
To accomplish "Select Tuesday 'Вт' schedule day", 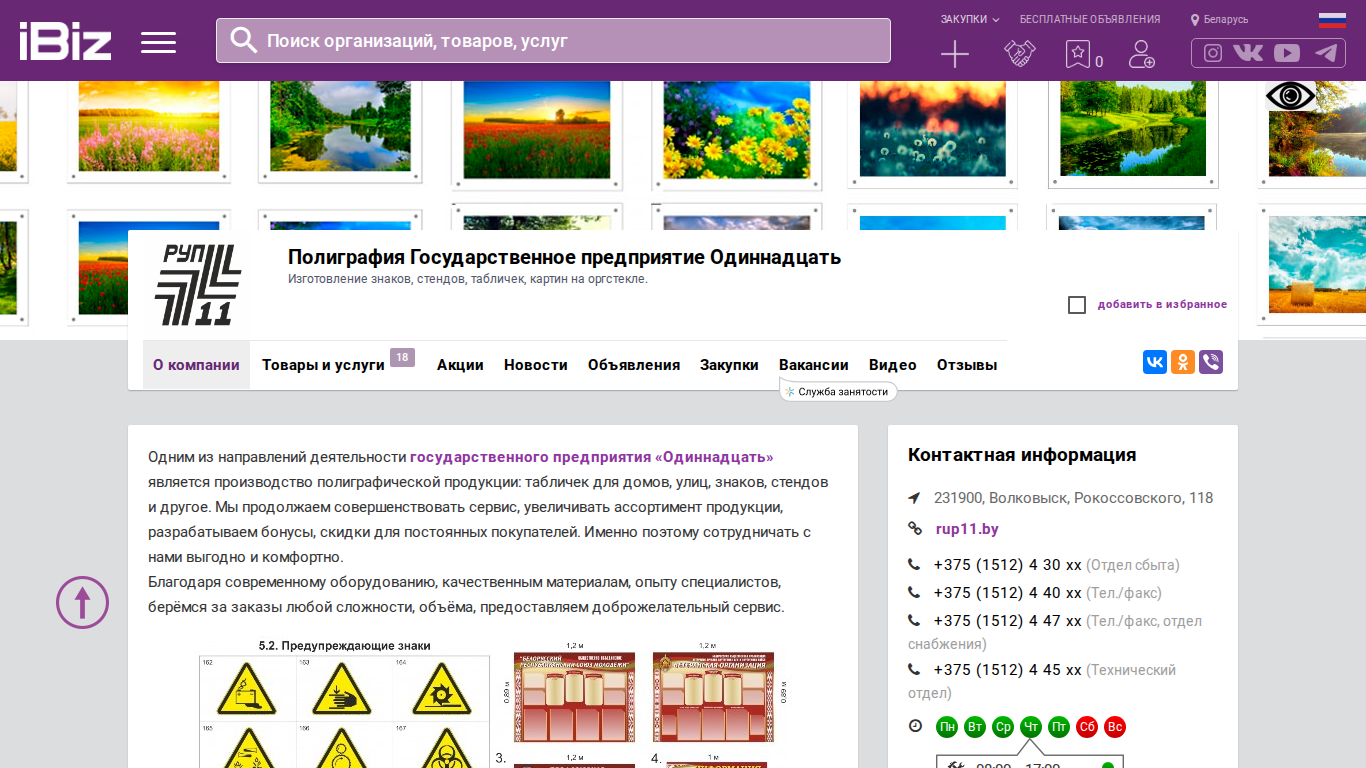I will tap(975, 727).
